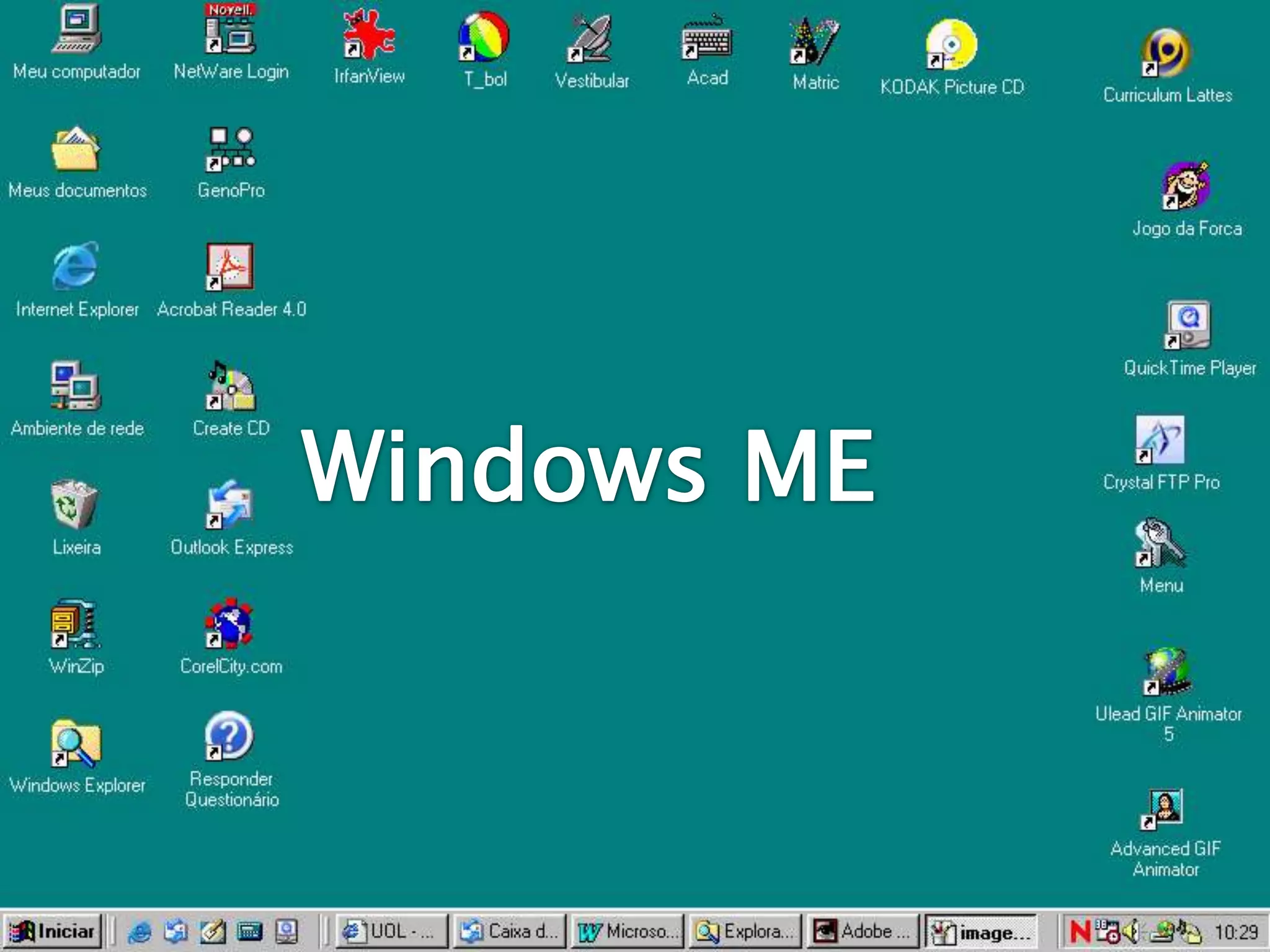Click the Acrobat Reader 4.0 icon

point(230,267)
